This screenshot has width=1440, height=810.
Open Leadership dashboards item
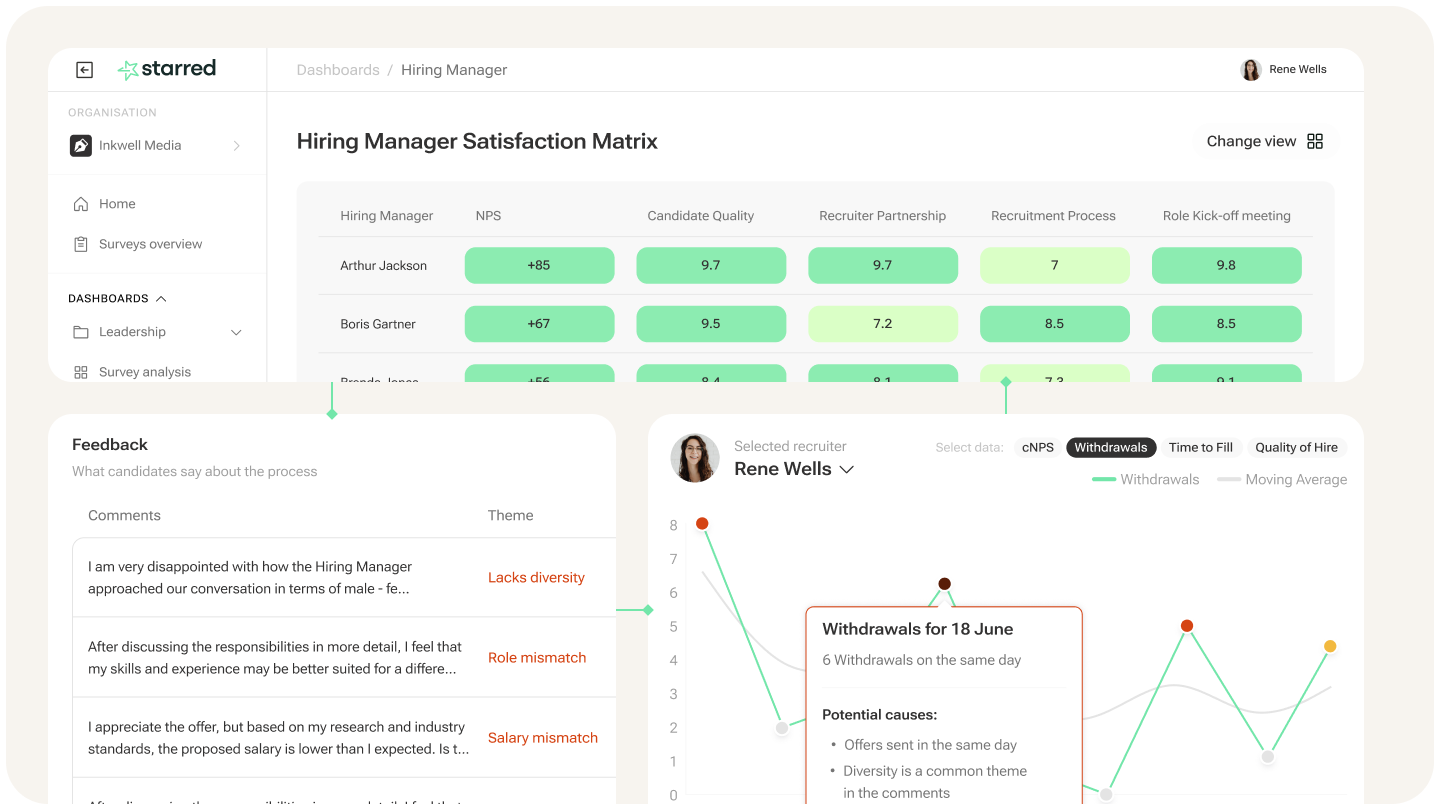point(132,332)
